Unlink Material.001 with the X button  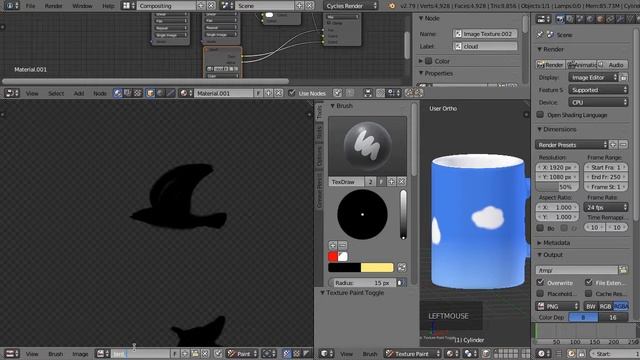coord(278,93)
